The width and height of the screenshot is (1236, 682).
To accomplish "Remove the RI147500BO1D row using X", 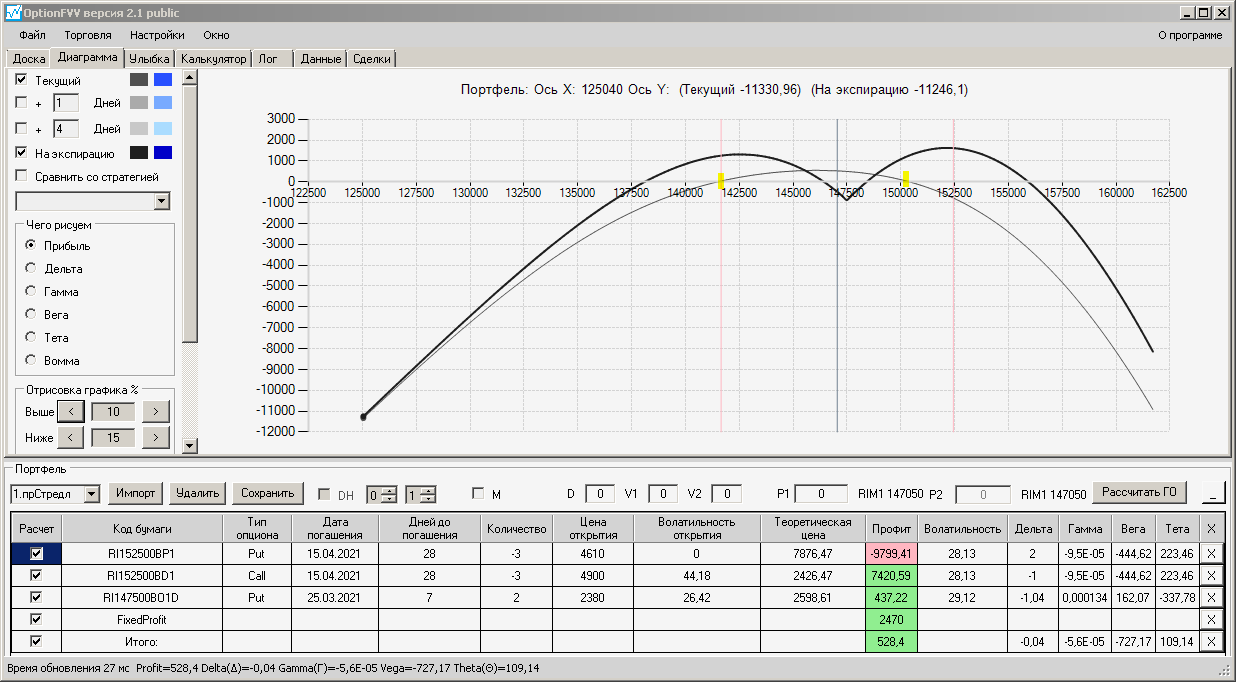I will pyautogui.click(x=1211, y=597).
